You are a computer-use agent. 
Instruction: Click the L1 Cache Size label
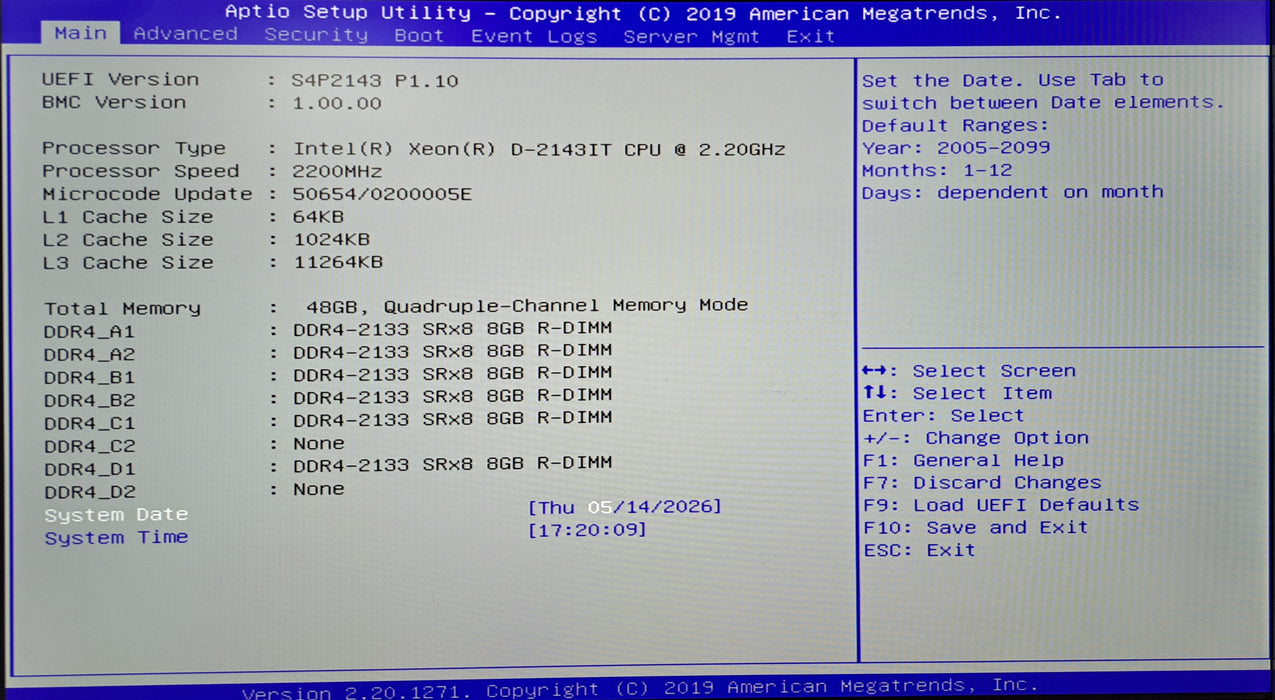[x=128, y=217]
